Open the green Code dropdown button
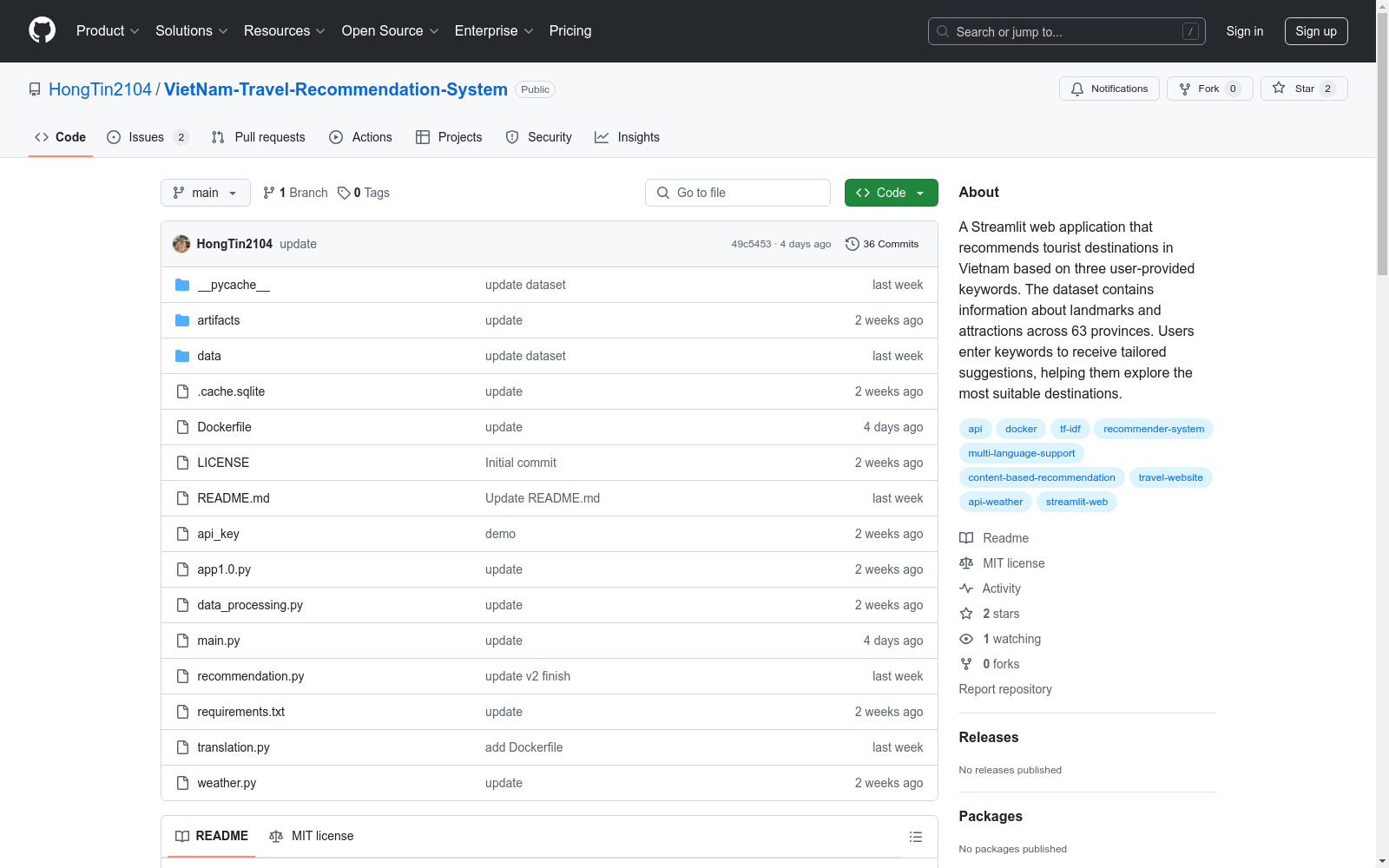The height and width of the screenshot is (868, 1389). click(891, 193)
